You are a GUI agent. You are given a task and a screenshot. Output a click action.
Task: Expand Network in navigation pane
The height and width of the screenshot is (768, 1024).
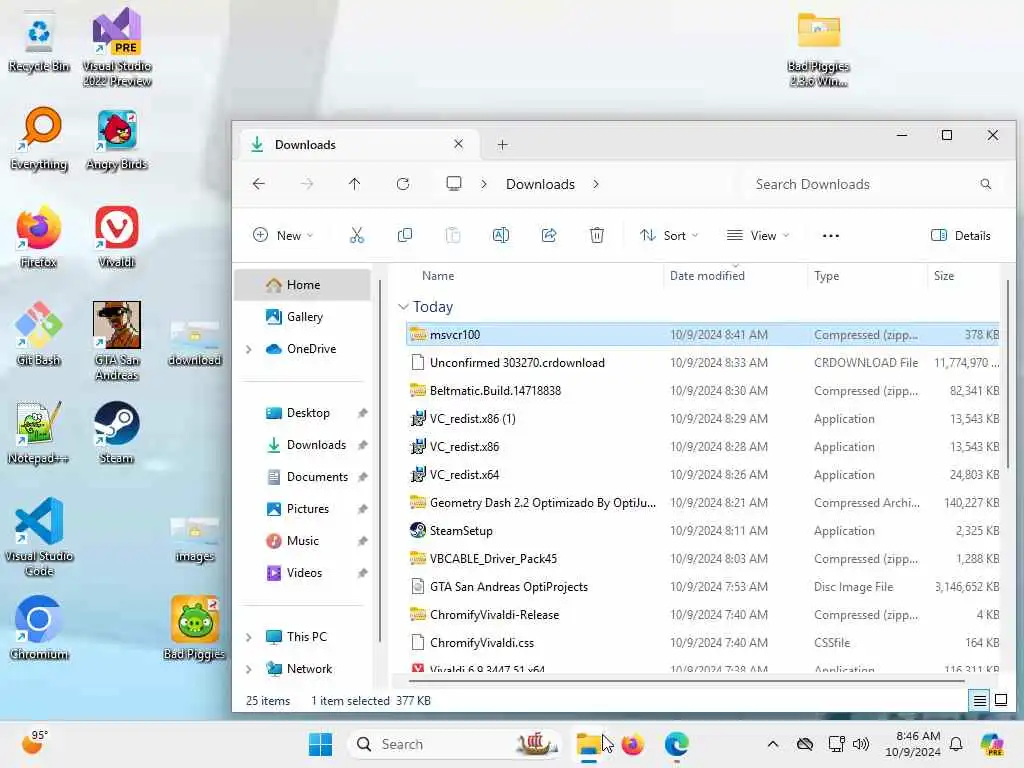coord(248,669)
